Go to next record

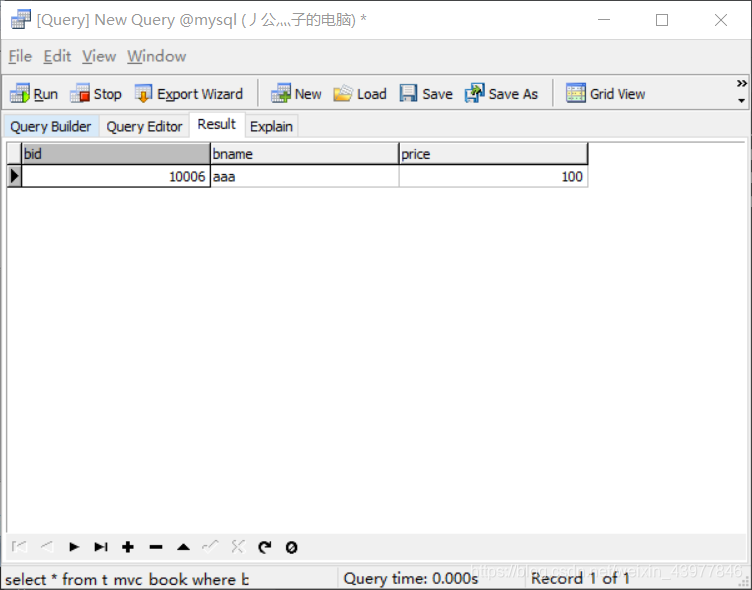coord(74,547)
